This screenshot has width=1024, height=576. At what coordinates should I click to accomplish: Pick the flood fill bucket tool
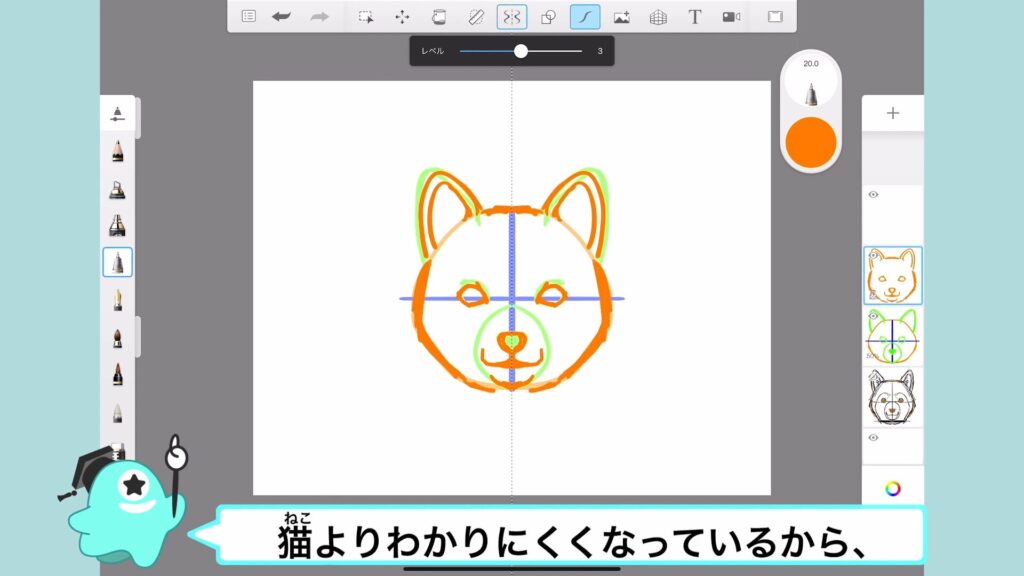coord(438,16)
